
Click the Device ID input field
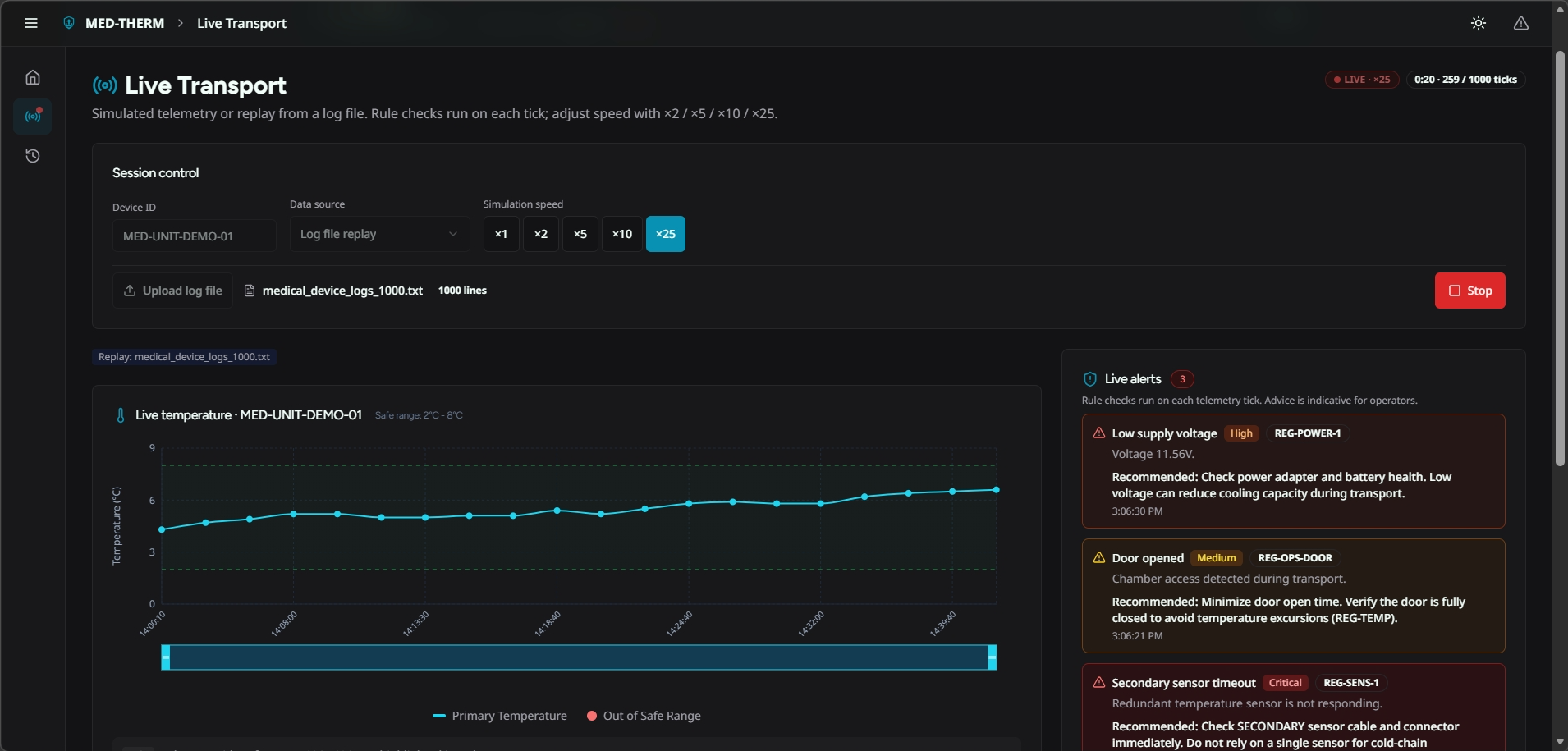195,236
